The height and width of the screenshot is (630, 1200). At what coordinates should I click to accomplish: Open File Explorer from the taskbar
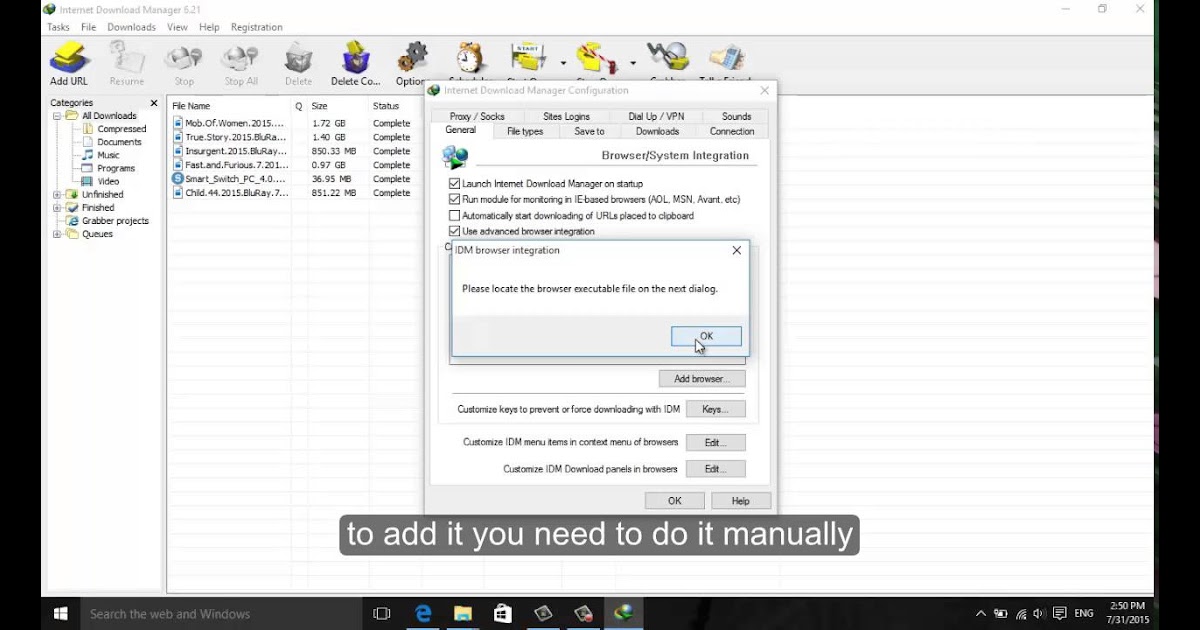tap(463, 613)
